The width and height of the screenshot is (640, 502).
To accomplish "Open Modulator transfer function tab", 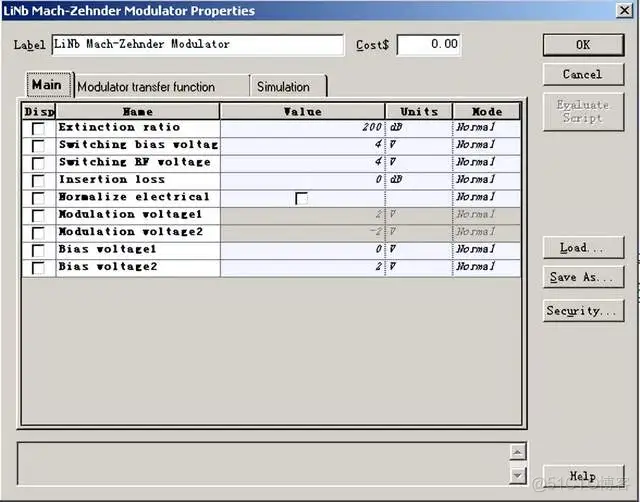I will tap(162, 87).
